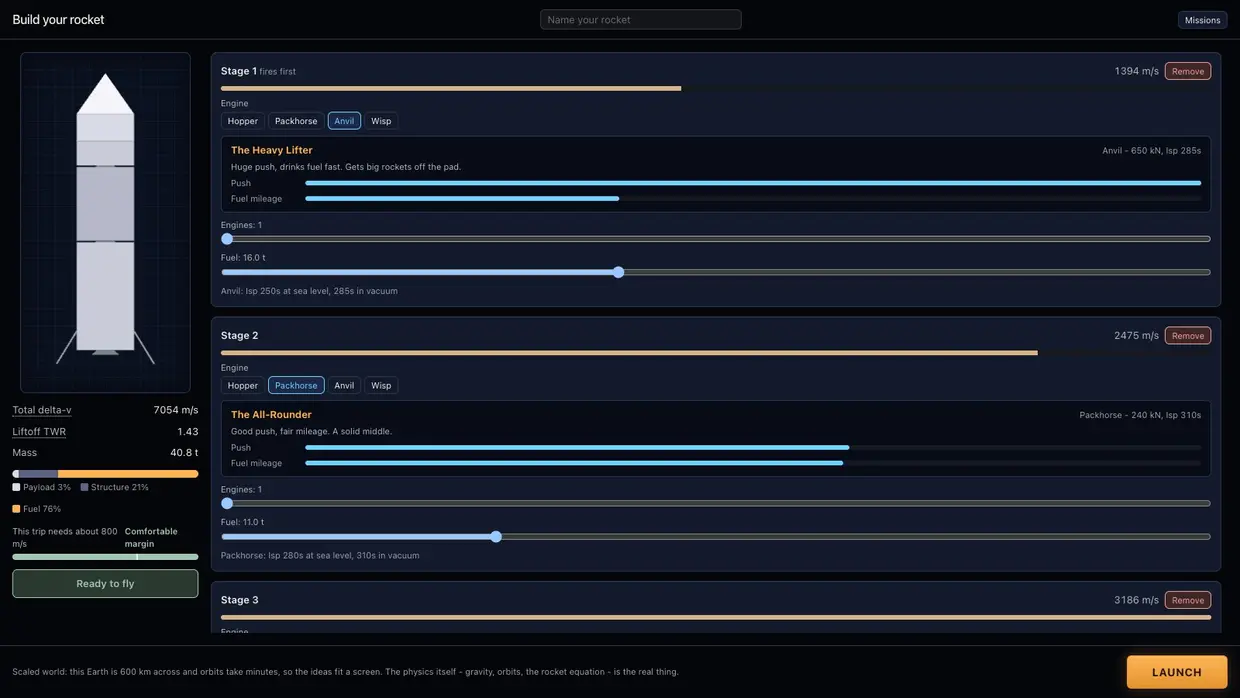Click the Stage 1 delta-v value 1394 m/s

pyautogui.click(x=1137, y=71)
